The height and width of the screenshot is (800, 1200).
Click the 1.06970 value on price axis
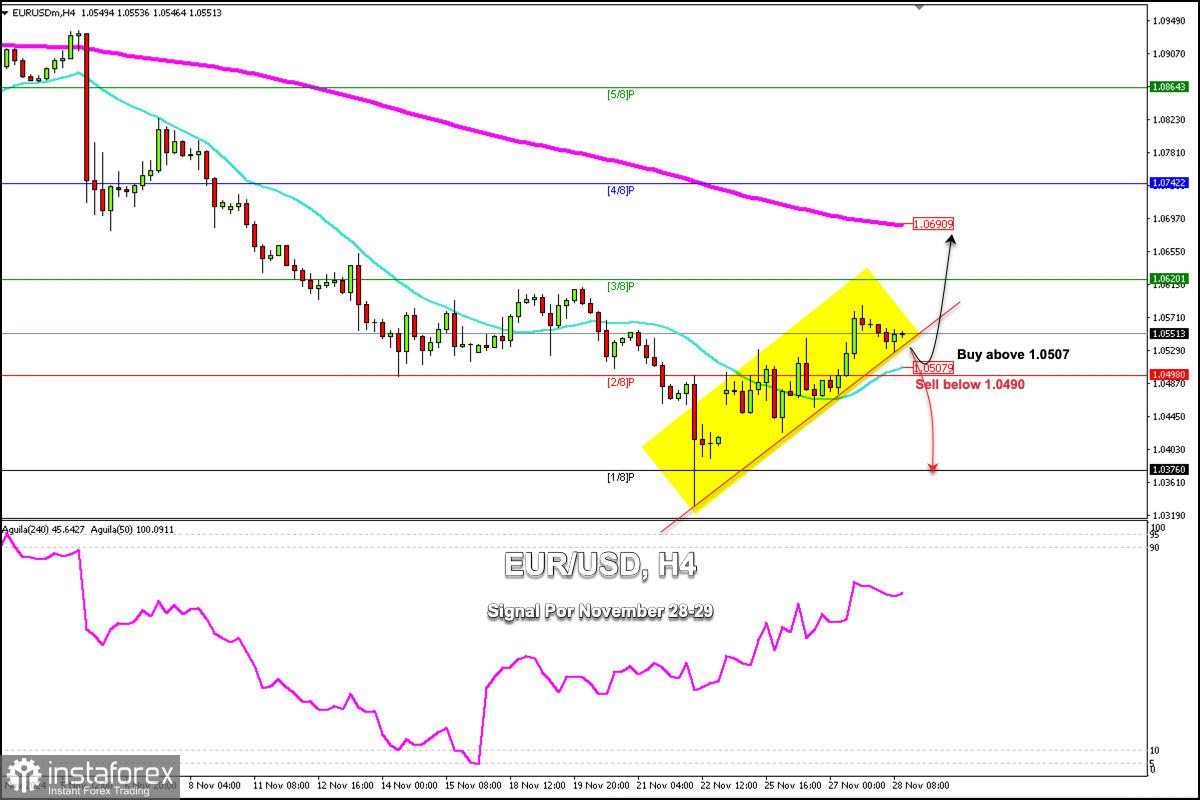coord(1168,219)
